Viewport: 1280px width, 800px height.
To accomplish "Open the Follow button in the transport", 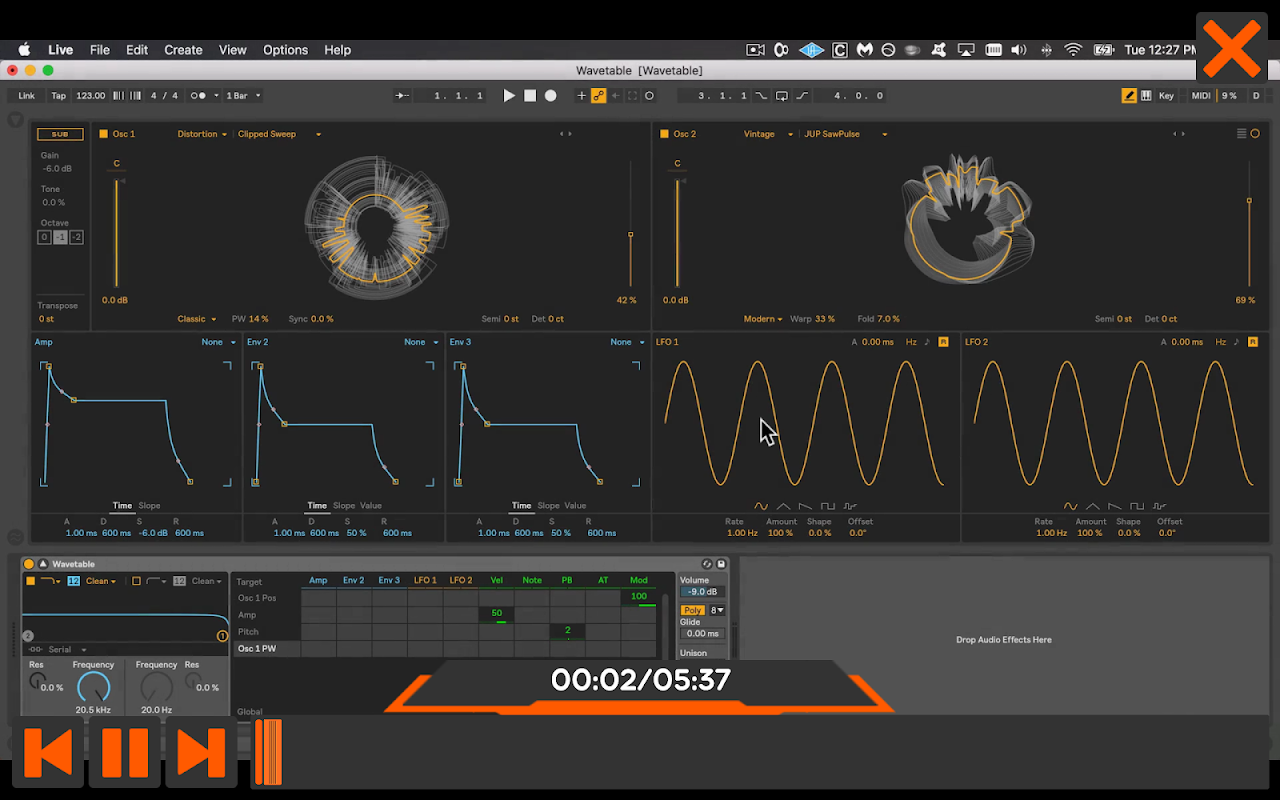I will (x=401, y=96).
